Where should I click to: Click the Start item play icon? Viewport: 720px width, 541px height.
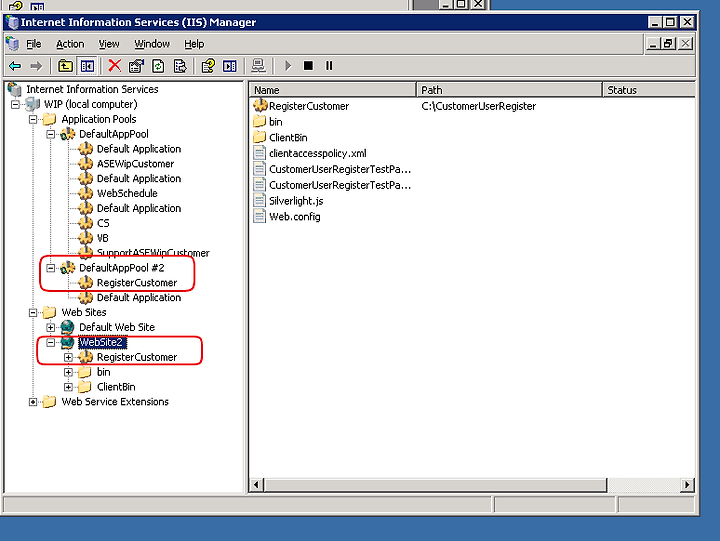[x=288, y=66]
